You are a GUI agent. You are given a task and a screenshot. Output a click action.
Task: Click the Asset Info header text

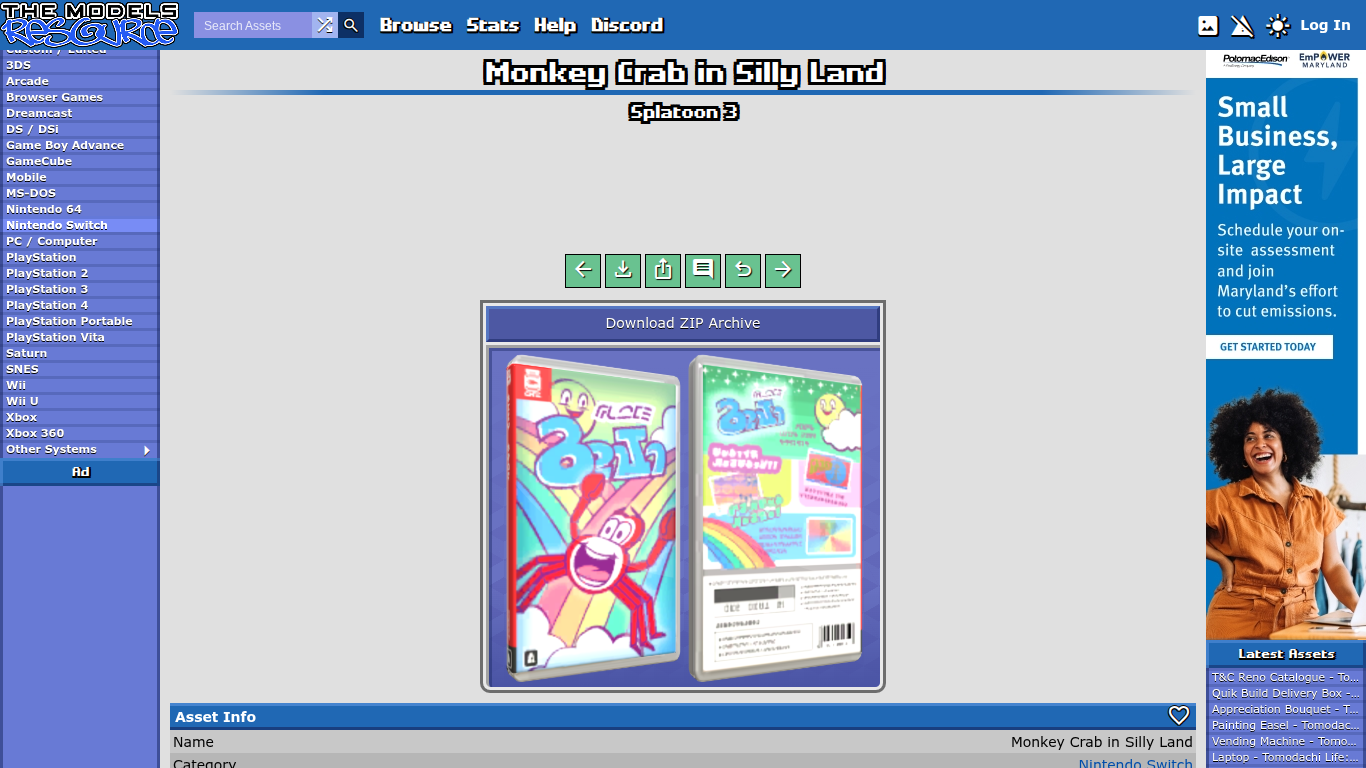pos(215,717)
